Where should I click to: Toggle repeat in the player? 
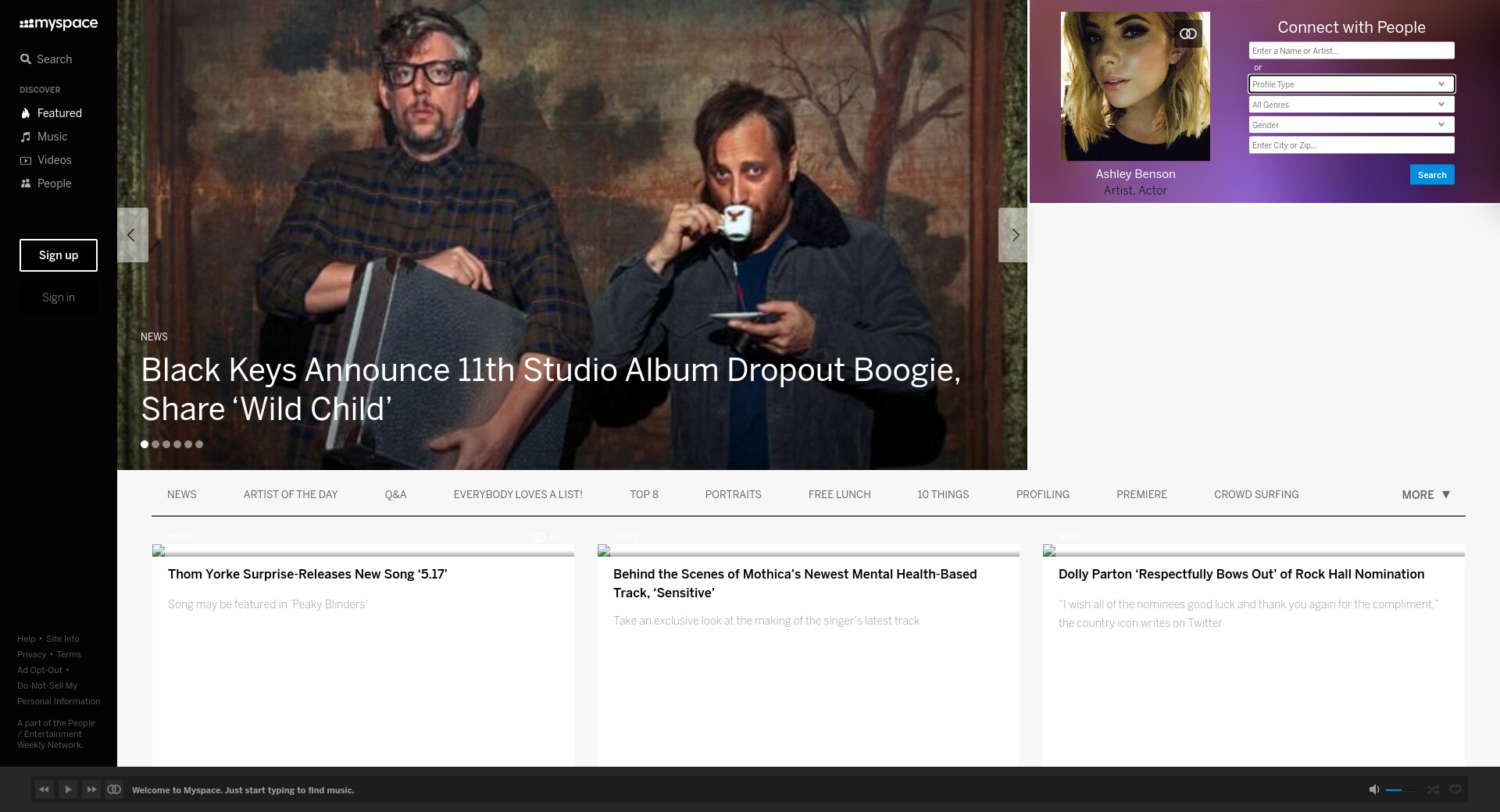coord(1455,789)
